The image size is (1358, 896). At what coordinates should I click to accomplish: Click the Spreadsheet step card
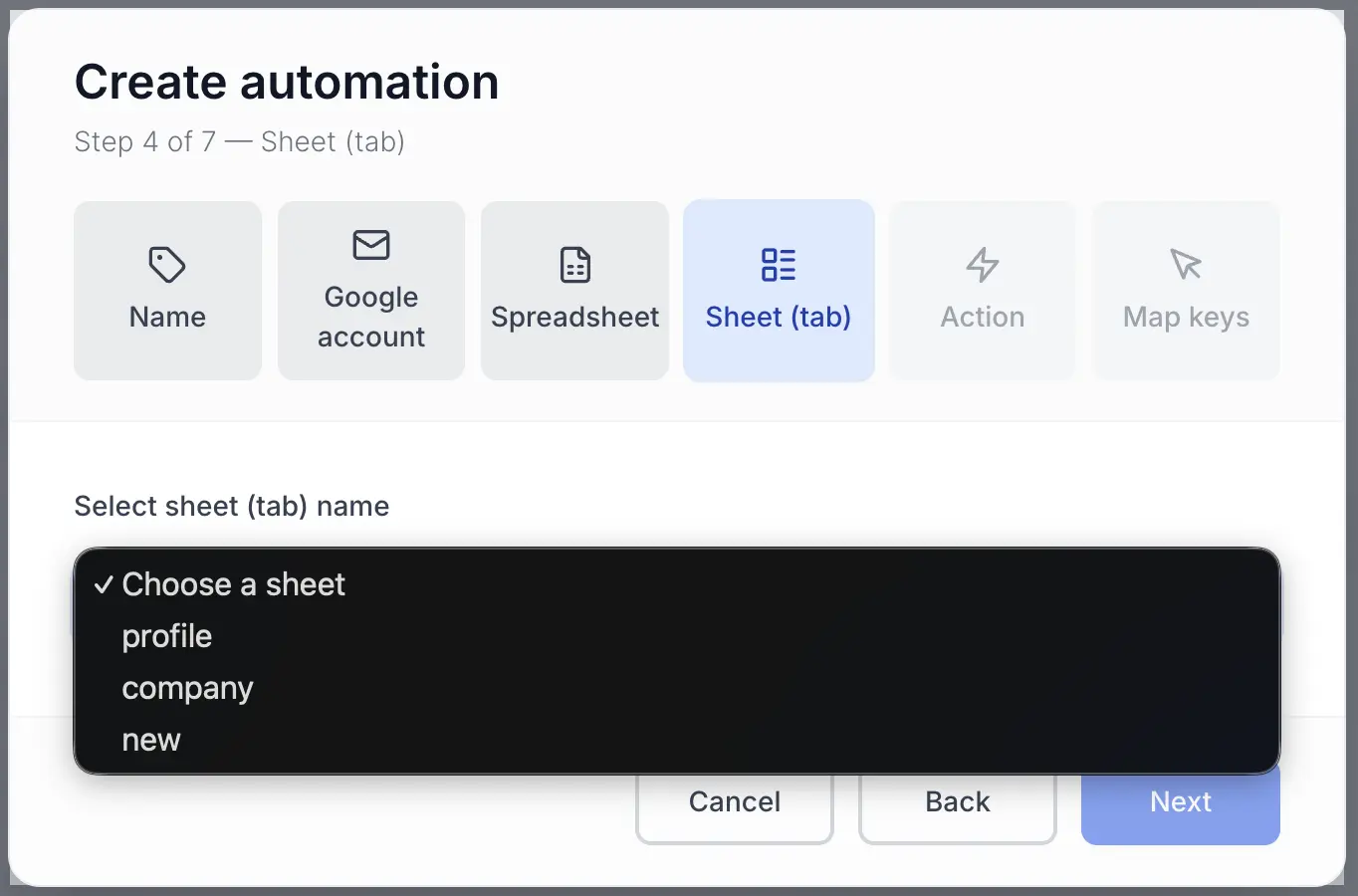(574, 291)
